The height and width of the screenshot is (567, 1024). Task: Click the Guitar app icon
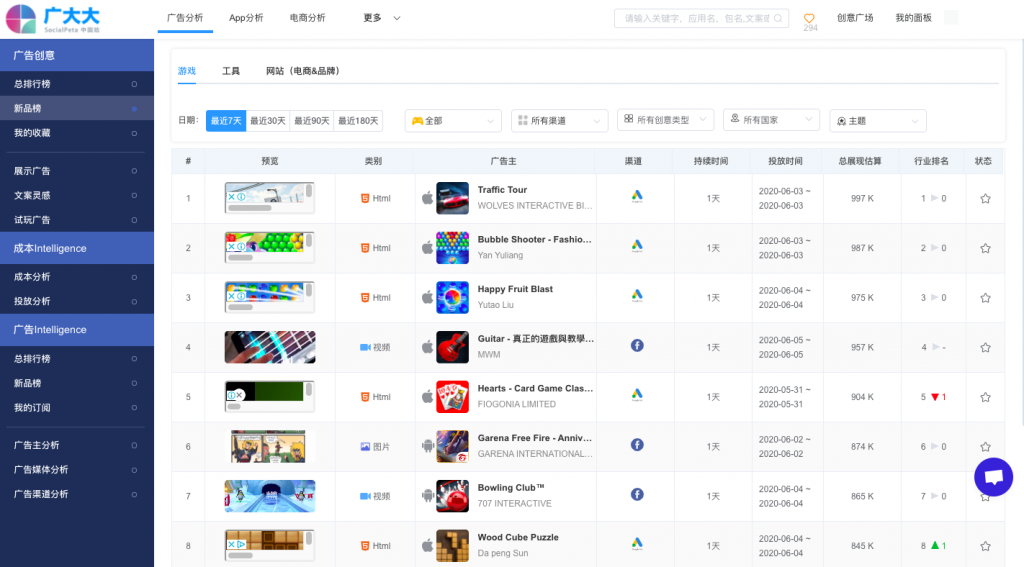click(x=452, y=347)
